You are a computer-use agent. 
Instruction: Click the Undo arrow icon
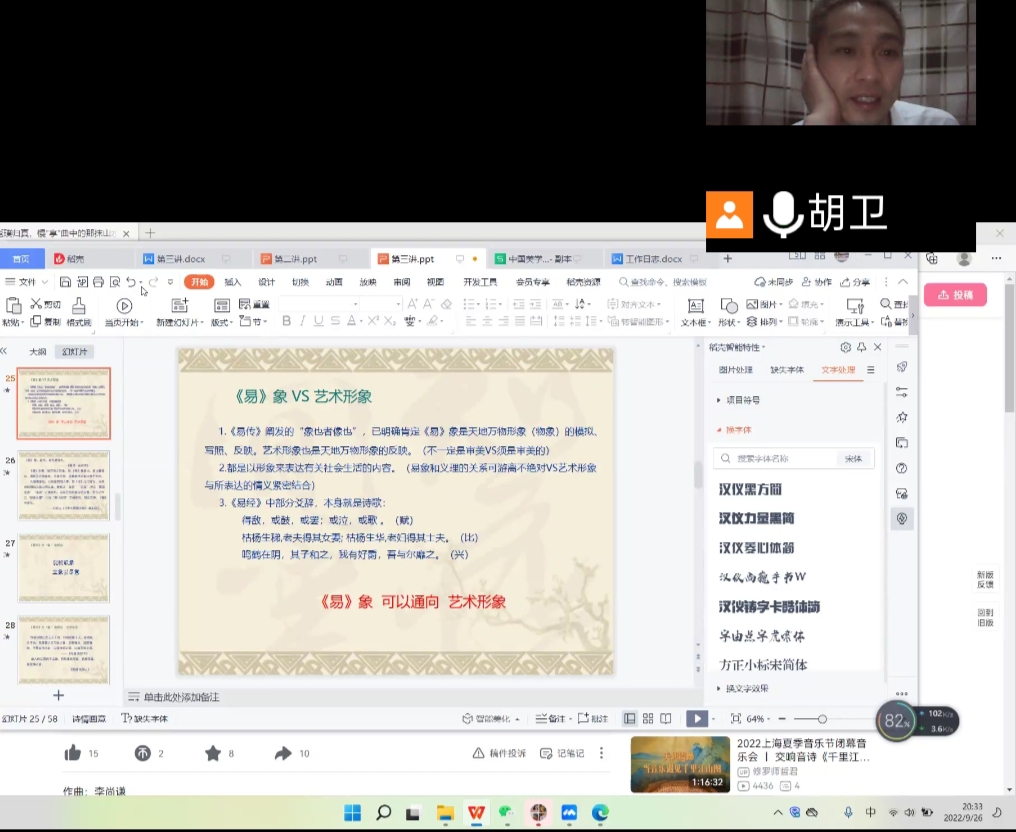click(131, 282)
